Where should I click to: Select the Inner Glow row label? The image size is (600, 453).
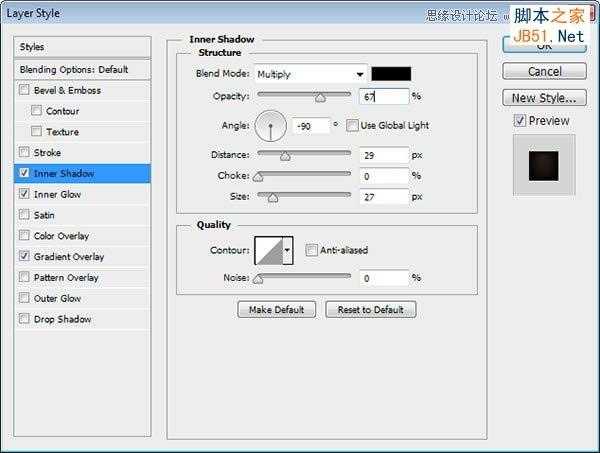pos(57,194)
